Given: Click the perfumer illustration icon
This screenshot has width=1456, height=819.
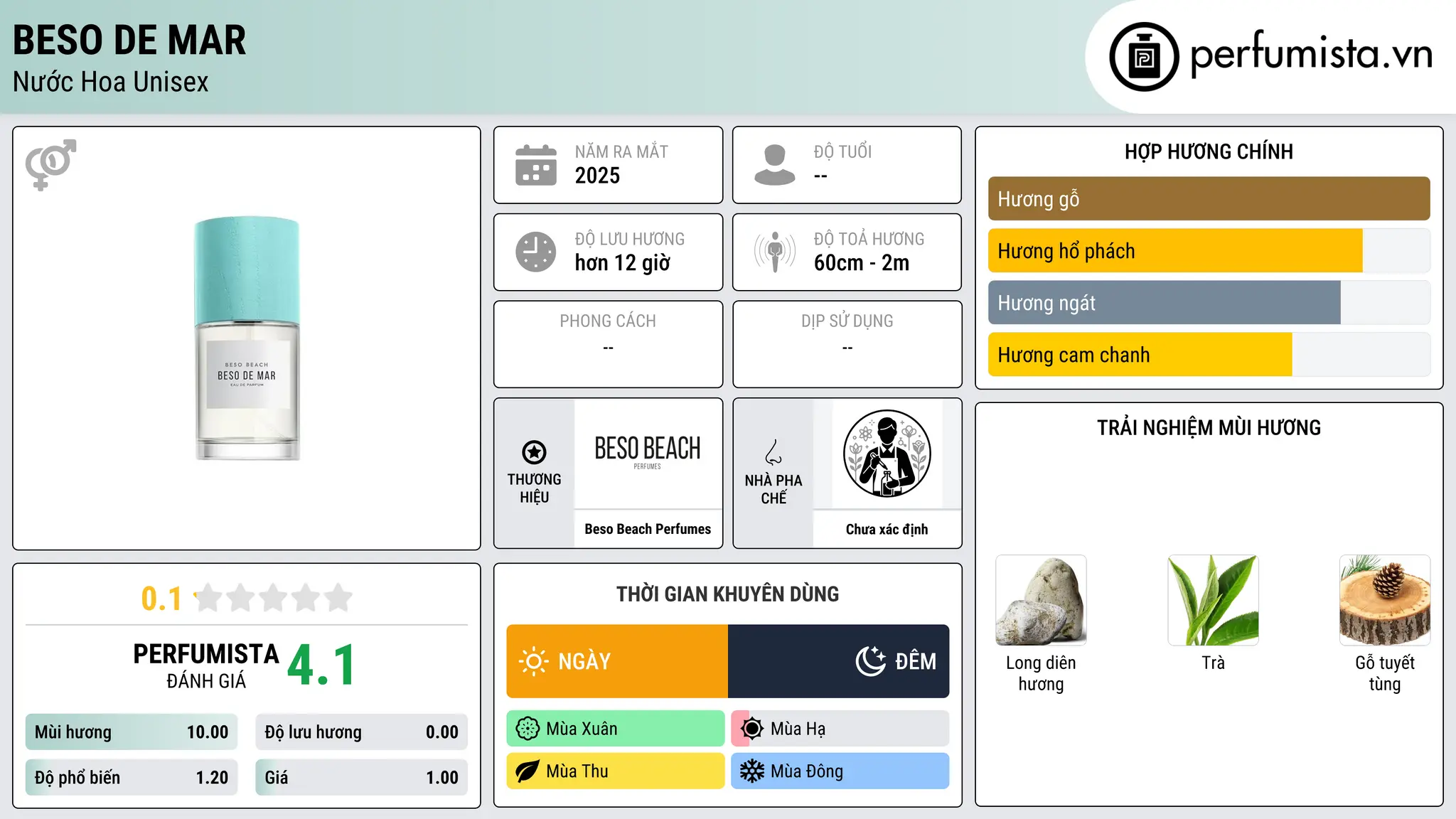Looking at the screenshot, I should pyautogui.click(x=887, y=454).
